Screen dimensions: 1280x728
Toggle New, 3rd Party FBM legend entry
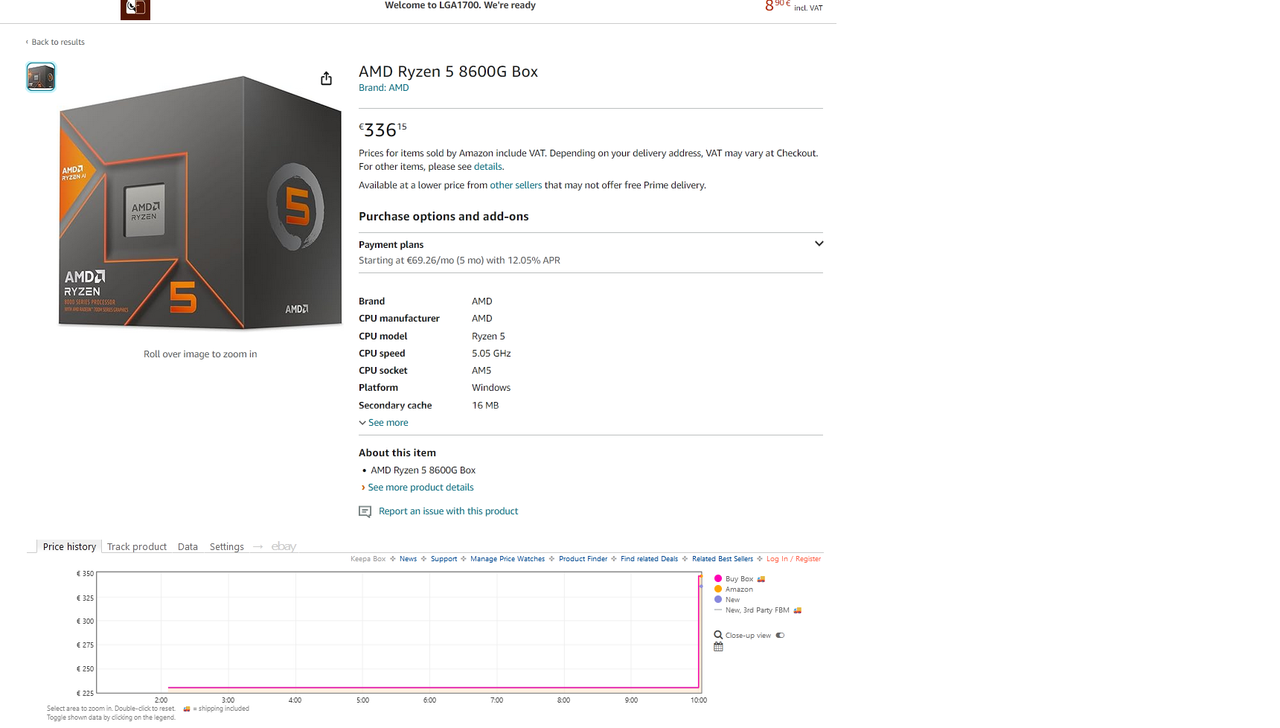(x=758, y=610)
